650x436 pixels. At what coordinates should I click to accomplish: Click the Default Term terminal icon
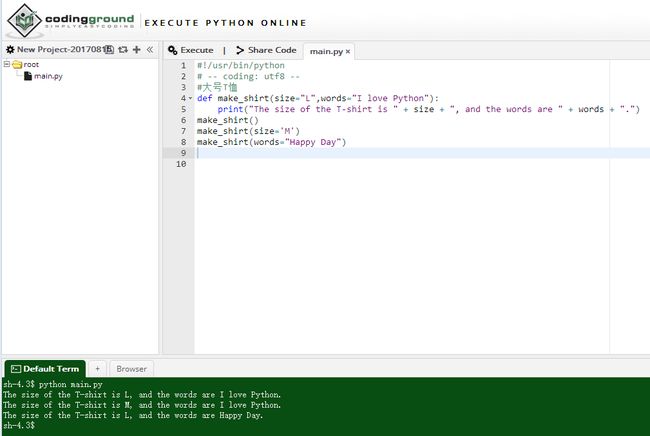click(16, 369)
